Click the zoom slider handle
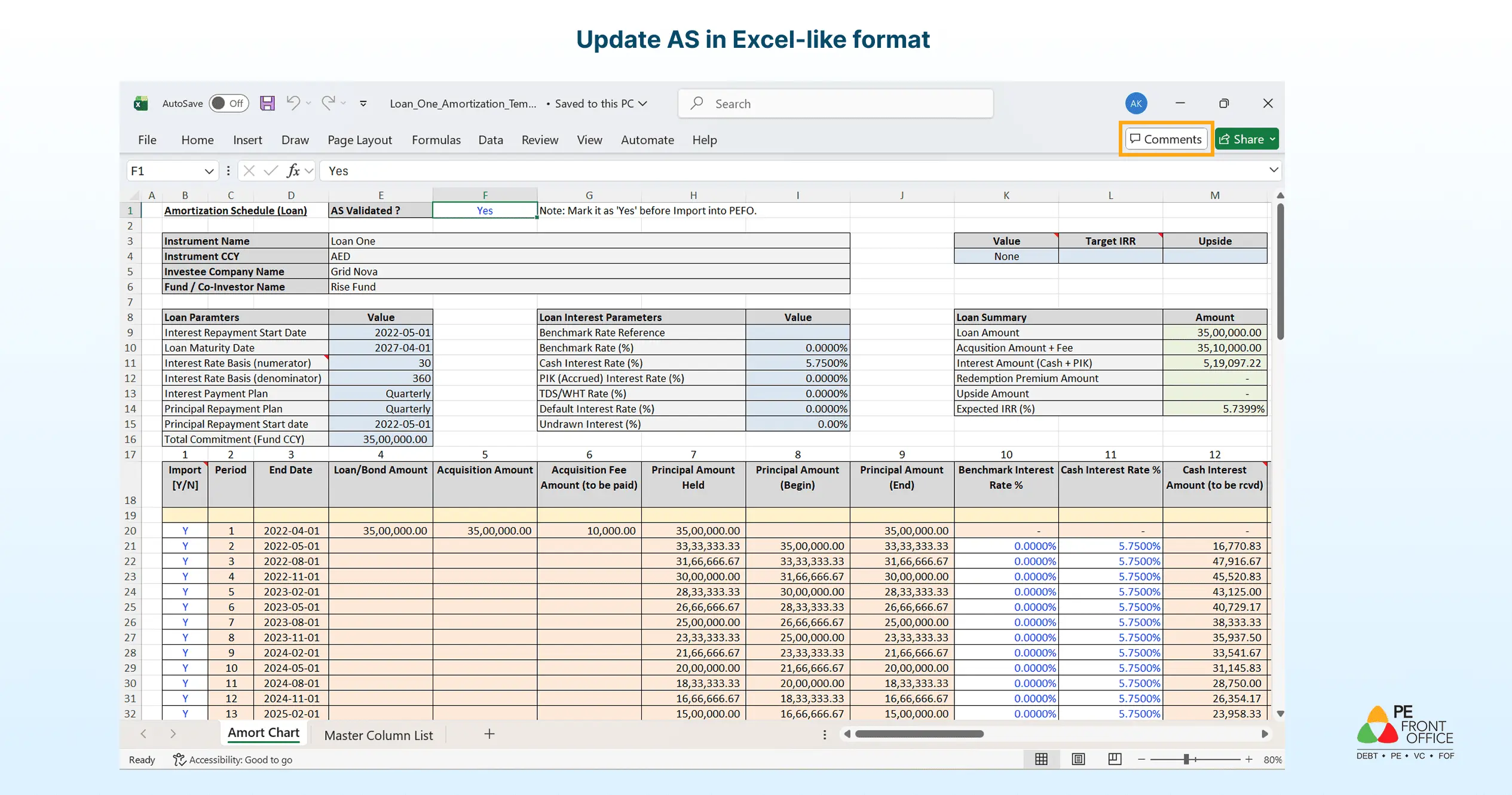 (x=1186, y=759)
